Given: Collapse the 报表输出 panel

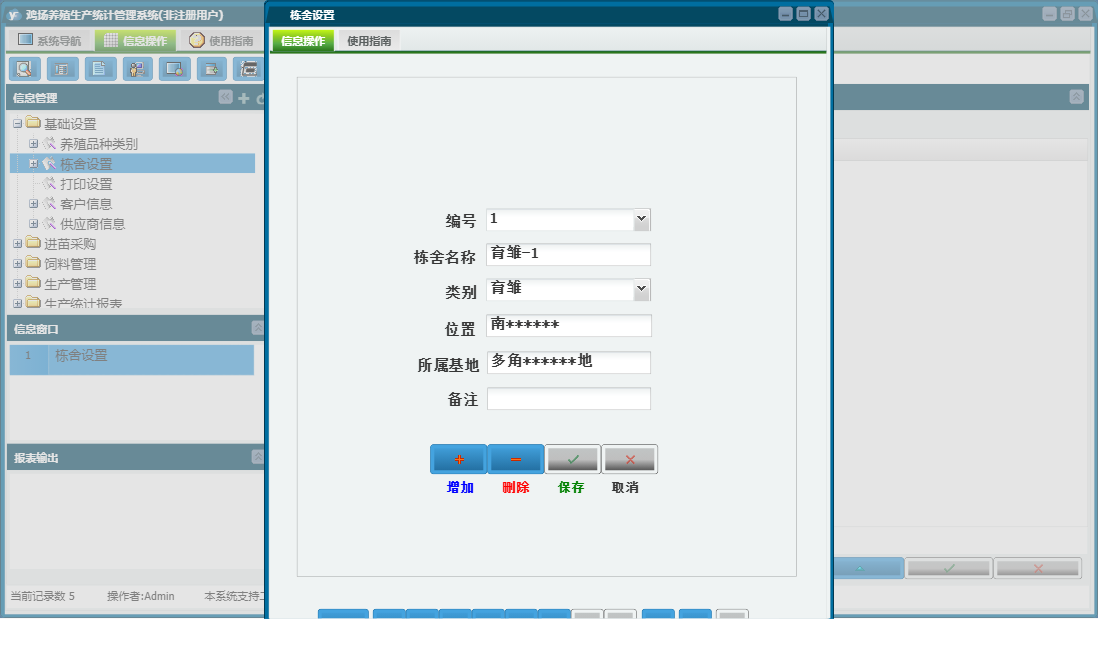Looking at the screenshot, I should (258, 457).
